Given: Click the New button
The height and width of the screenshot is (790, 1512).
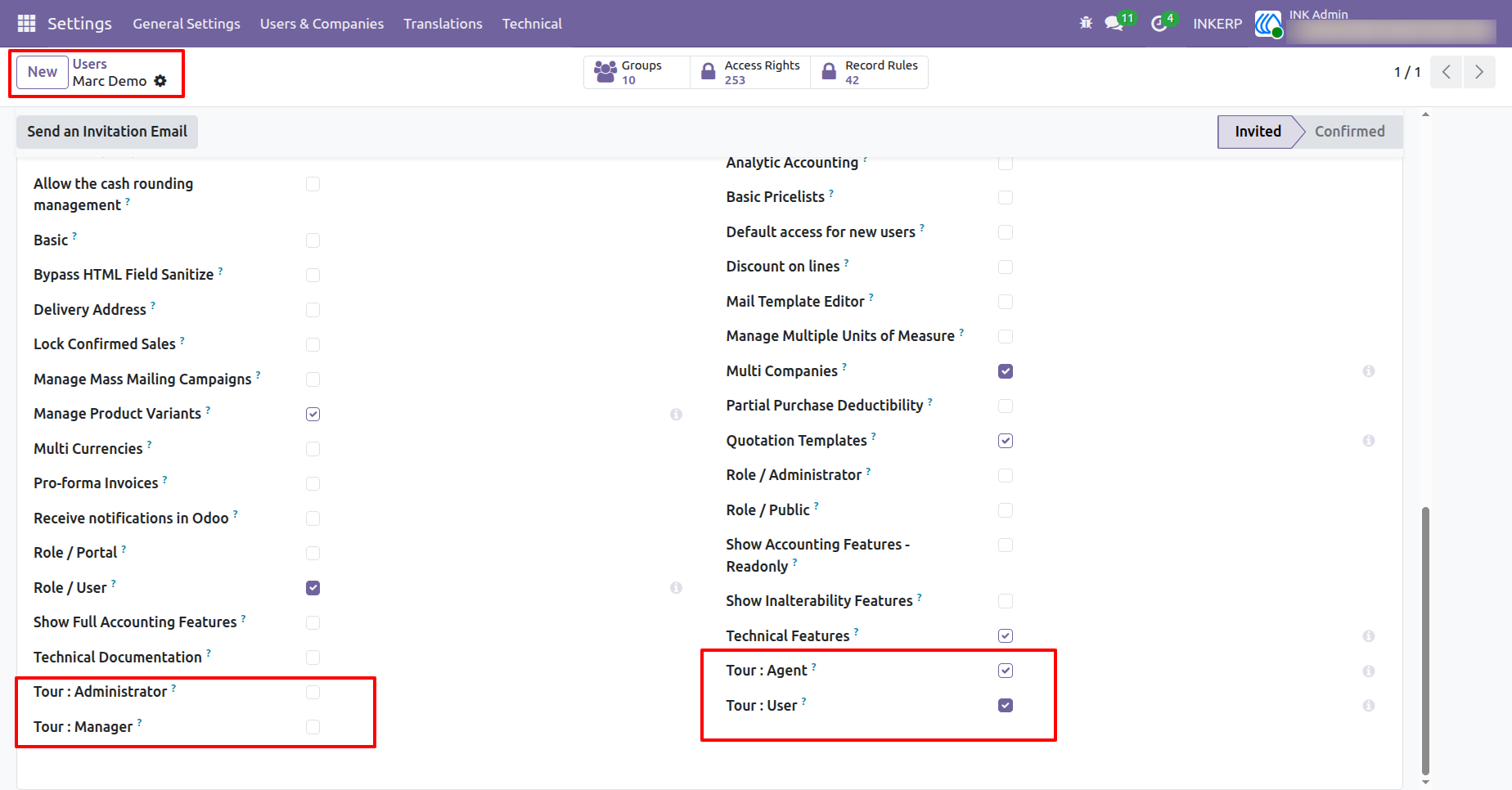Looking at the screenshot, I should point(43,72).
